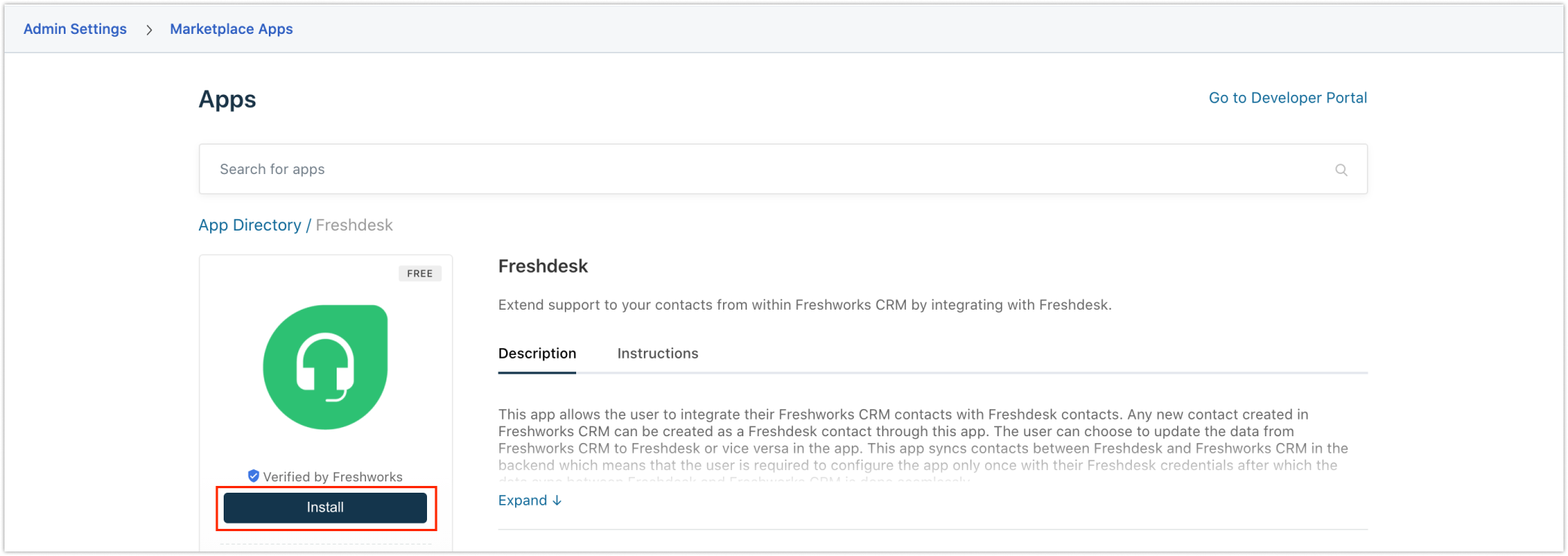Switch to the Instructions tab
1568x556 pixels.
click(x=657, y=353)
